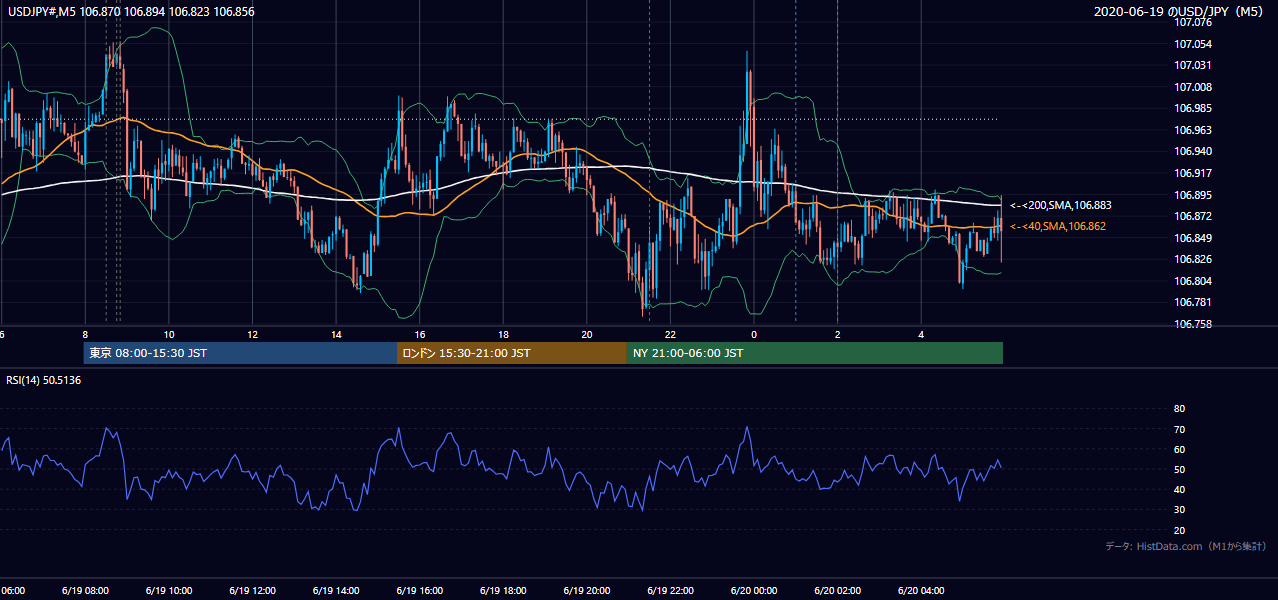1278x600 pixels.
Task: Click the RSI 40 level label
Action: click(1179, 489)
